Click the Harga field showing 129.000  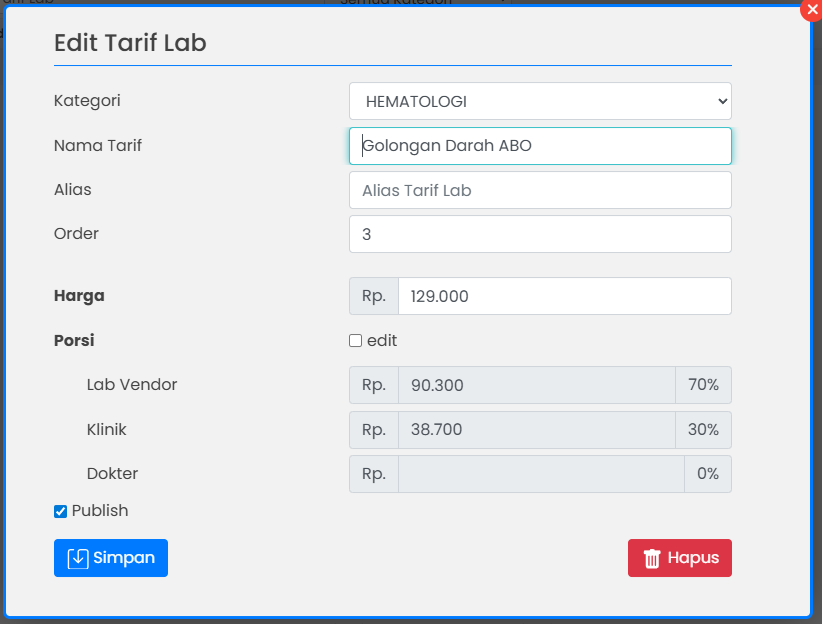[564, 296]
